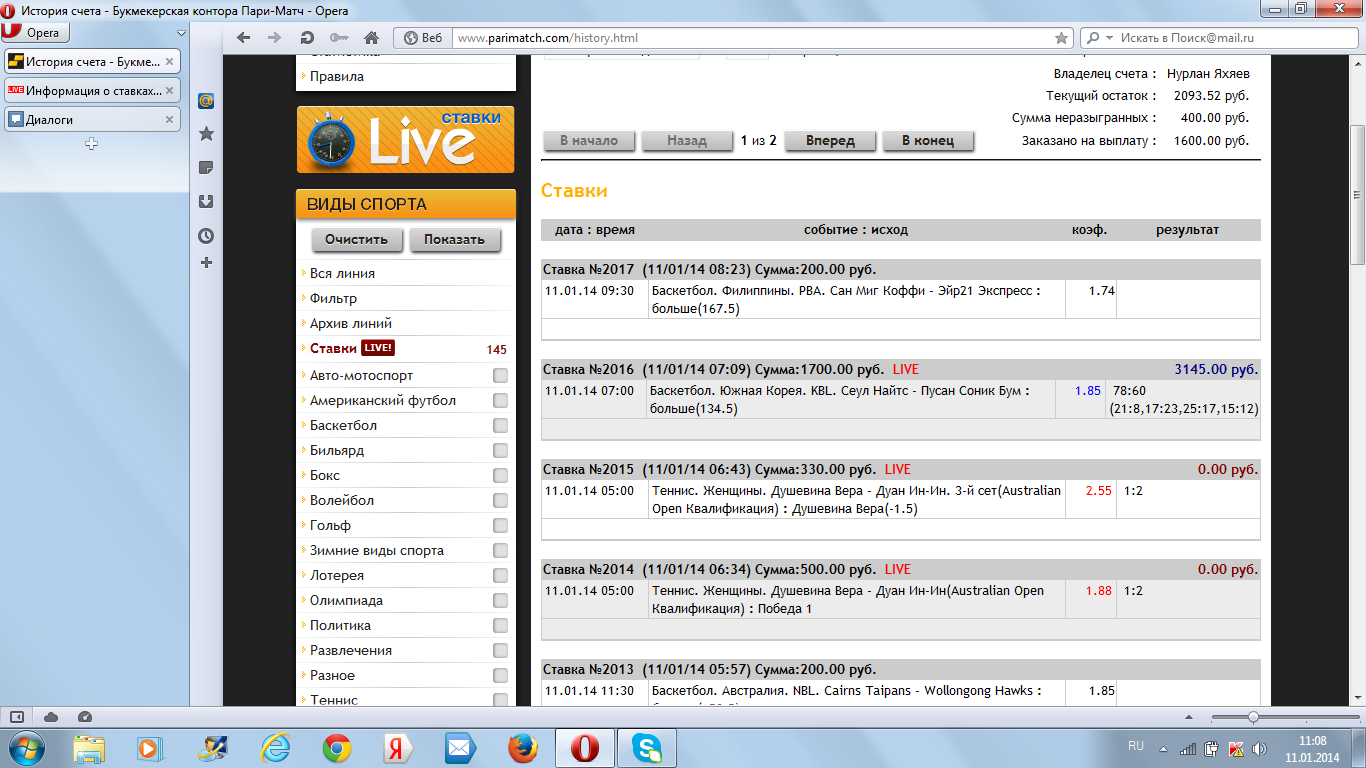Expand the search engine selector dropdown

click(1100, 38)
